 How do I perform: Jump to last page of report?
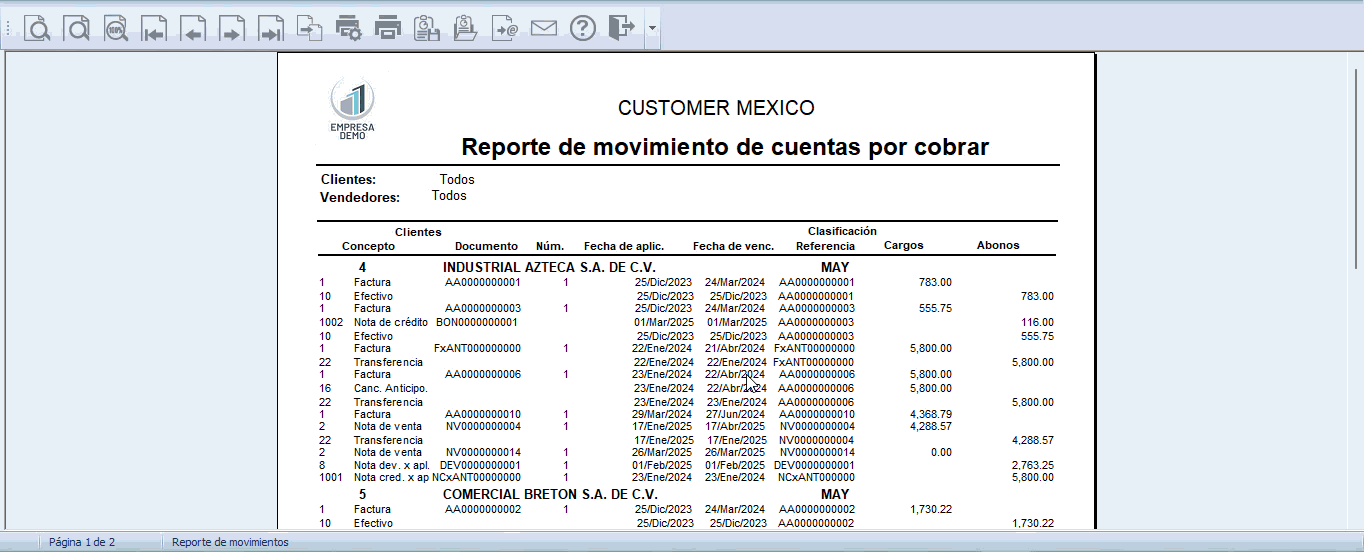(271, 28)
